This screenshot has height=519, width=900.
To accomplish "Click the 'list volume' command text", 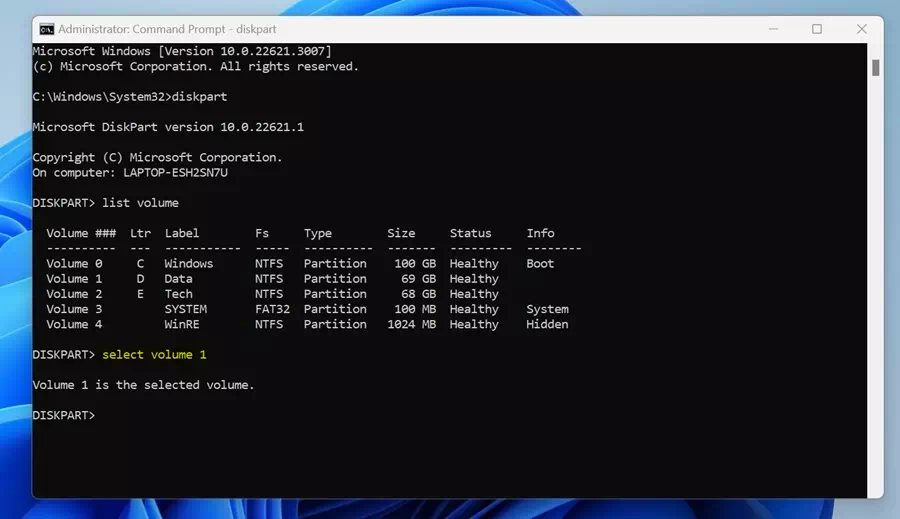I will click(140, 203).
